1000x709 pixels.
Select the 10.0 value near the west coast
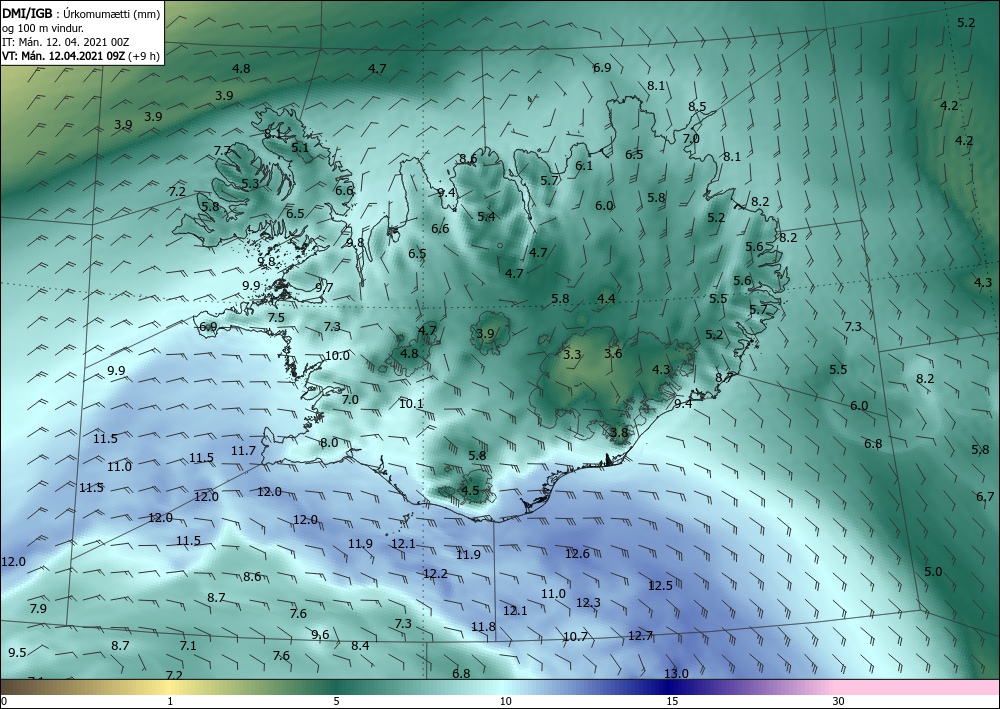[x=337, y=356]
